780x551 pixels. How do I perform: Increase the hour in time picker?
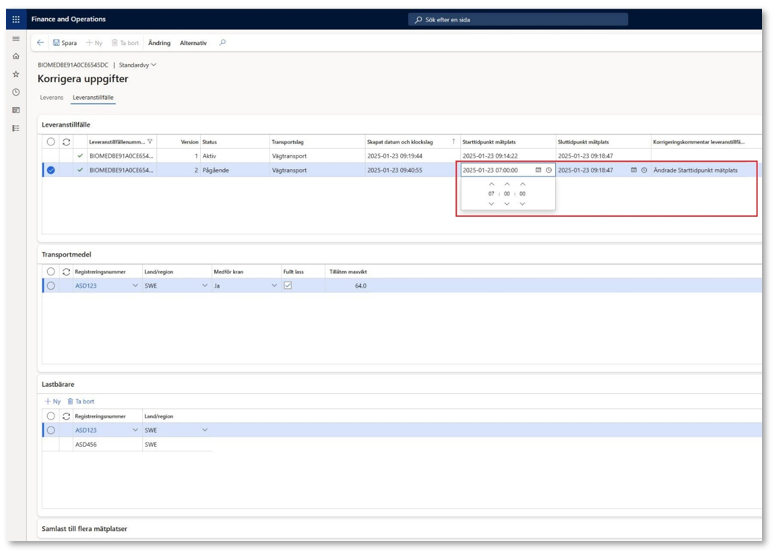(491, 184)
